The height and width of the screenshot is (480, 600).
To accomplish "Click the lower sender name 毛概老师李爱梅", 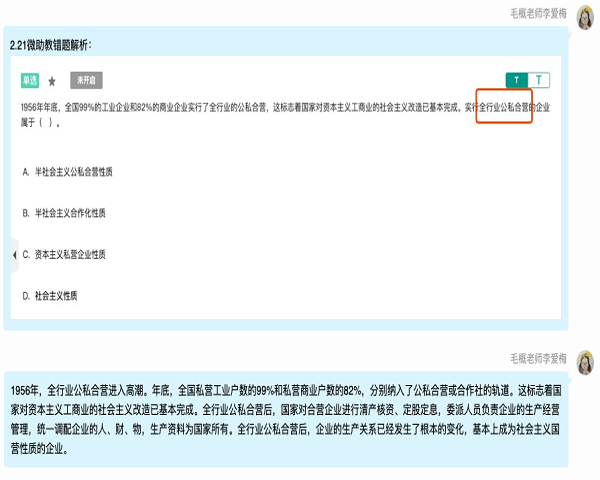I will coord(537,356).
